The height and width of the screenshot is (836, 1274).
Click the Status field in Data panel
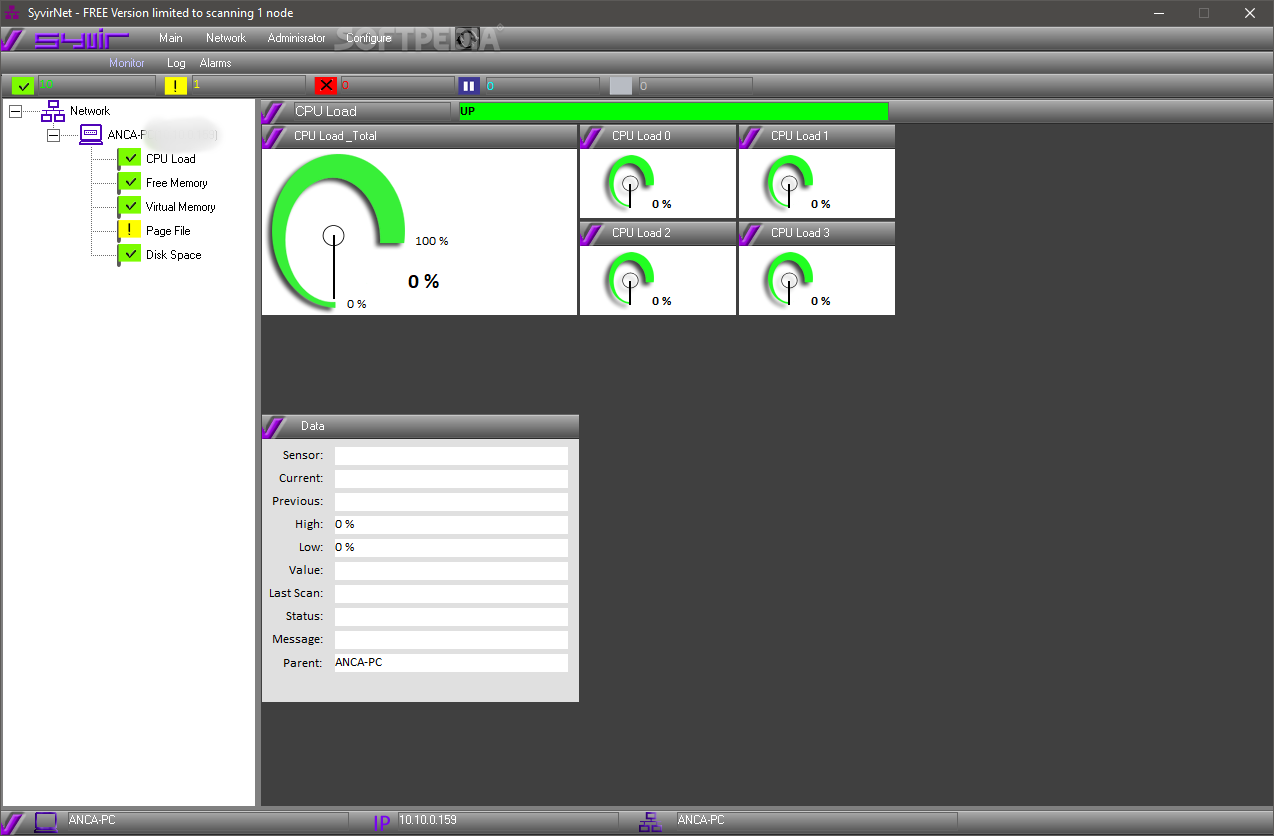pos(451,617)
